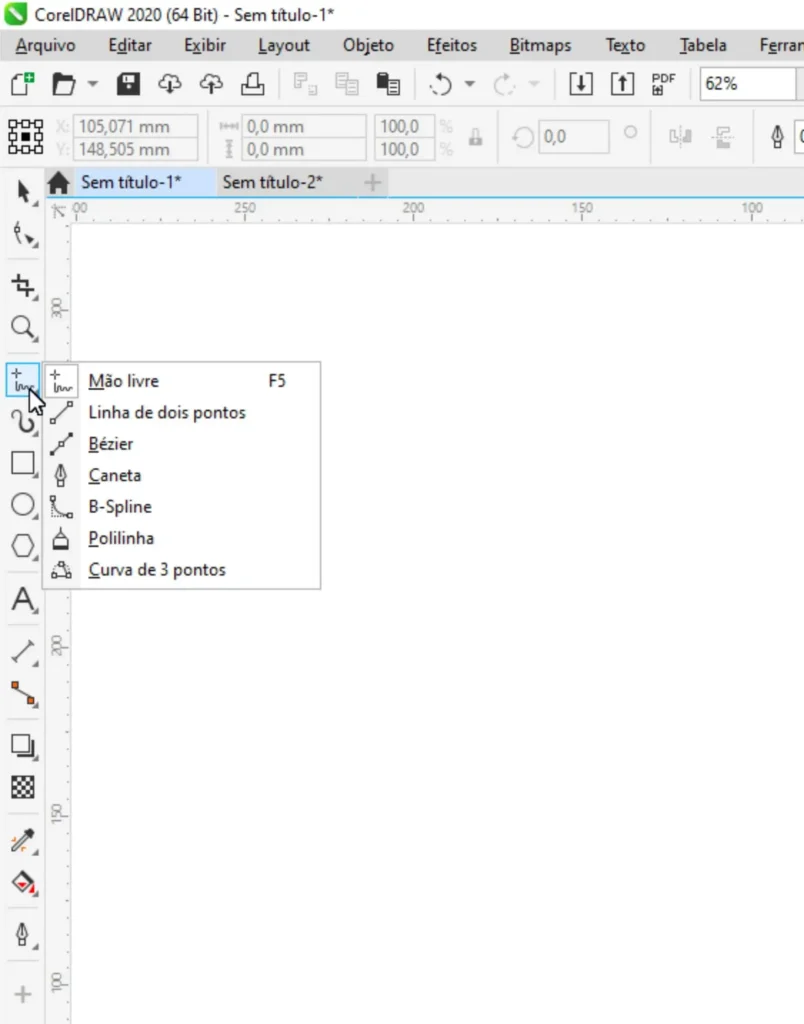Select the Outline Pen tool in toolbox
Viewport: 804px width, 1024px height.
pos(24,935)
